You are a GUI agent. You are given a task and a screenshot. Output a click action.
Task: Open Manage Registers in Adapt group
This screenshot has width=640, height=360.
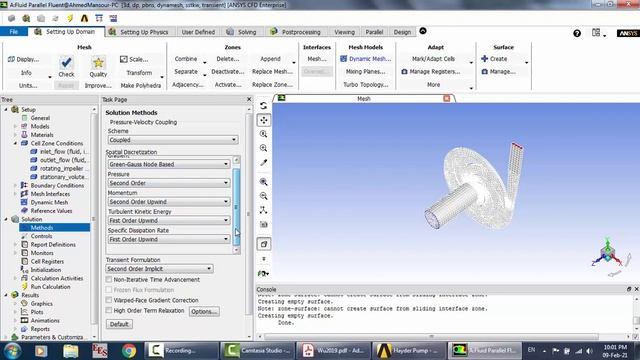(431, 71)
